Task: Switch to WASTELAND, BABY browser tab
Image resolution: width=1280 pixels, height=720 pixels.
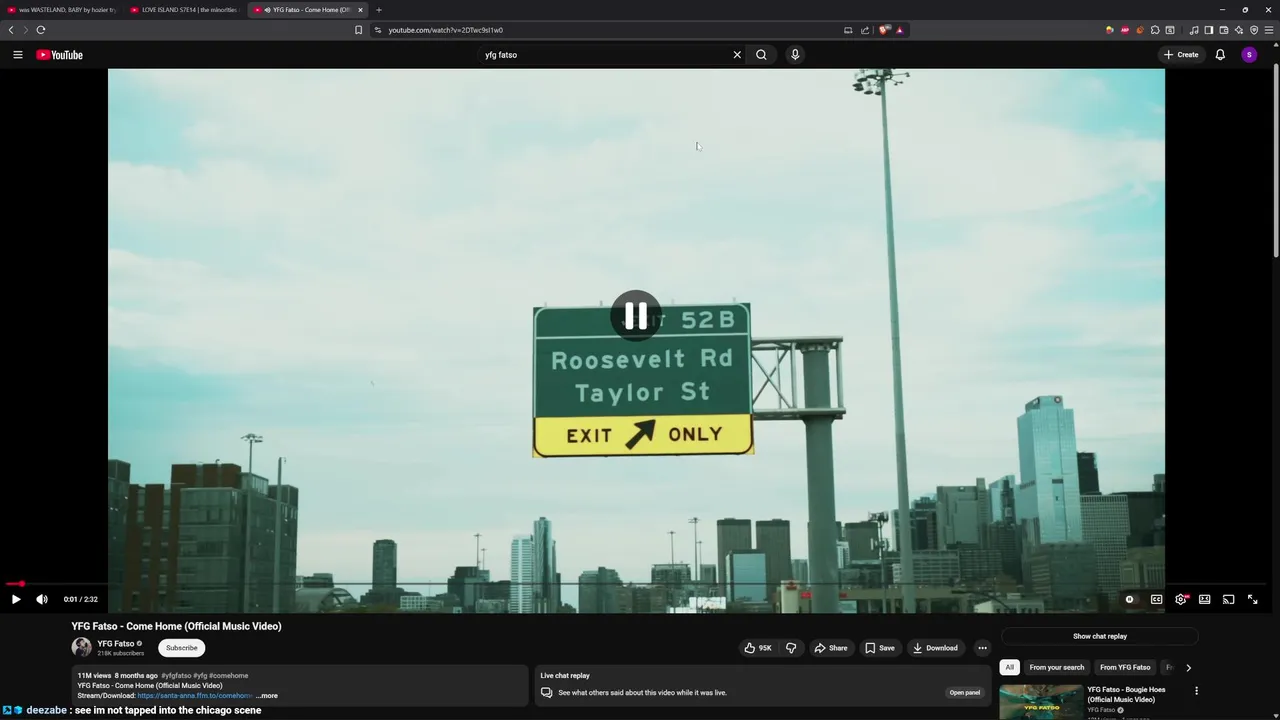Action: click(x=62, y=10)
